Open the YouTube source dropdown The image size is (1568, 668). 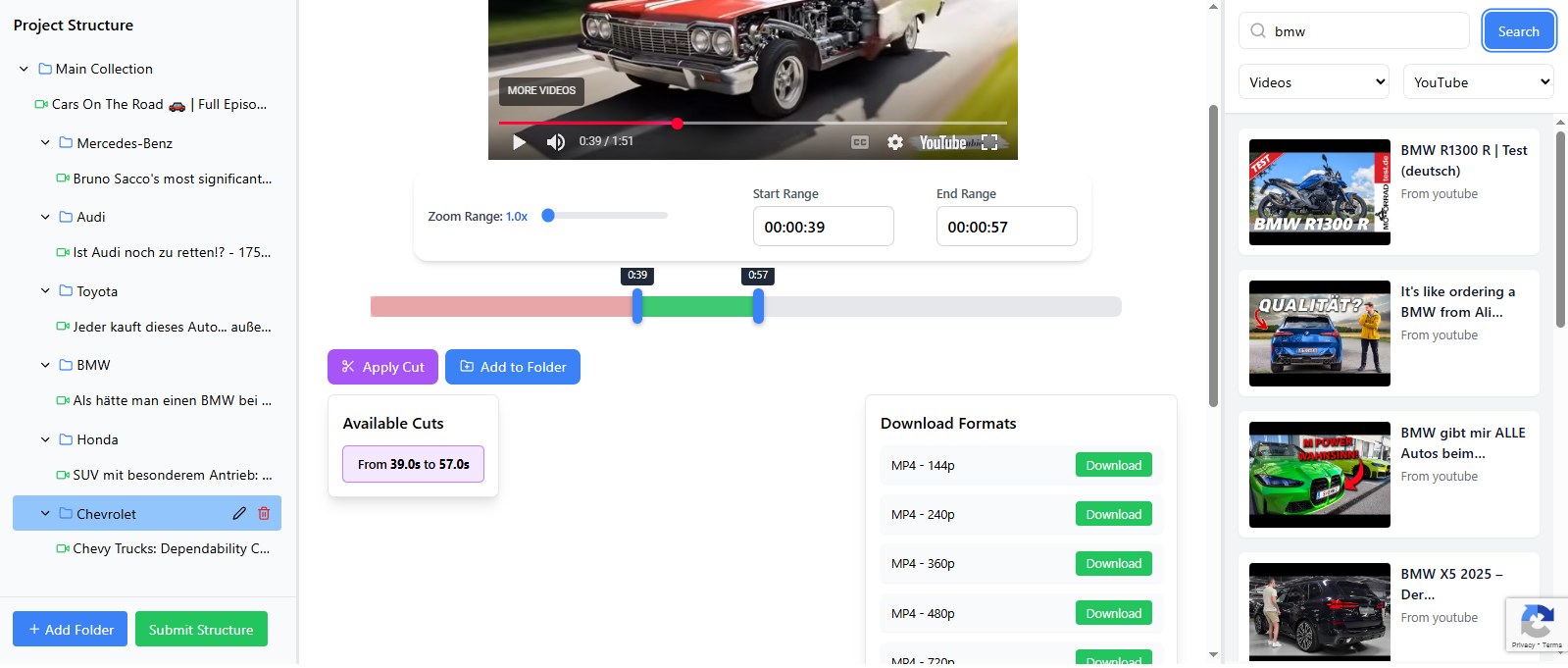[1478, 82]
